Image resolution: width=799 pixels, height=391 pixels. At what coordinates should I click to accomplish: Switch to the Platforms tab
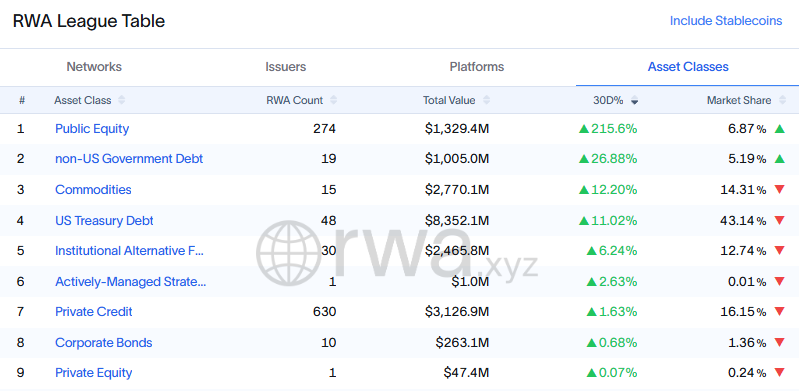[x=477, y=67]
